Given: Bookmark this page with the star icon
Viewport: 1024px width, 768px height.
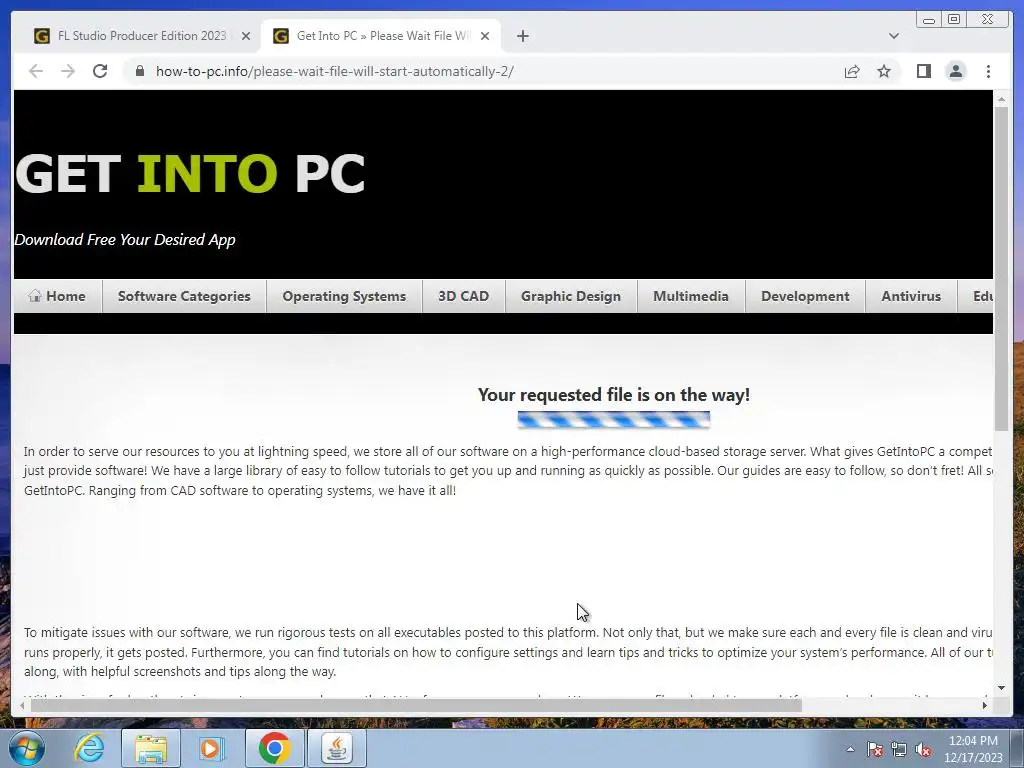Looking at the screenshot, I should pyautogui.click(x=884, y=71).
